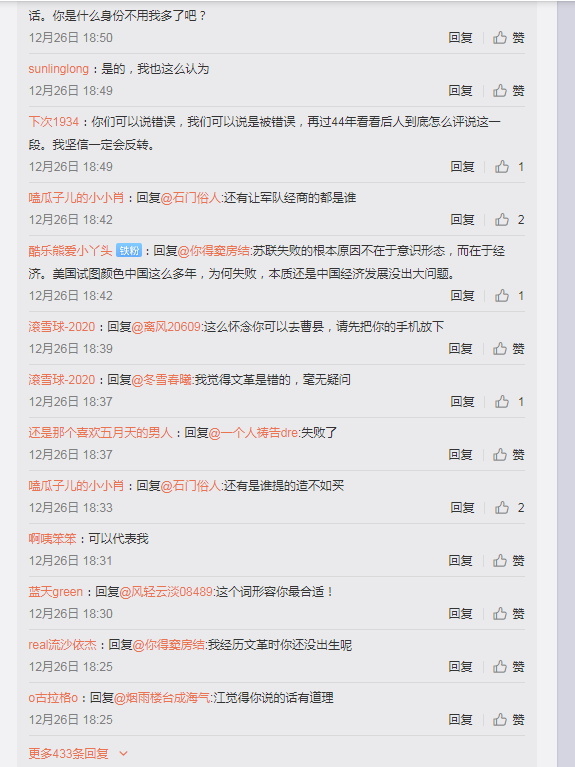The width and height of the screenshot is (575, 767).
Task: Open sunlinglong's user profile
Action: click(58, 69)
